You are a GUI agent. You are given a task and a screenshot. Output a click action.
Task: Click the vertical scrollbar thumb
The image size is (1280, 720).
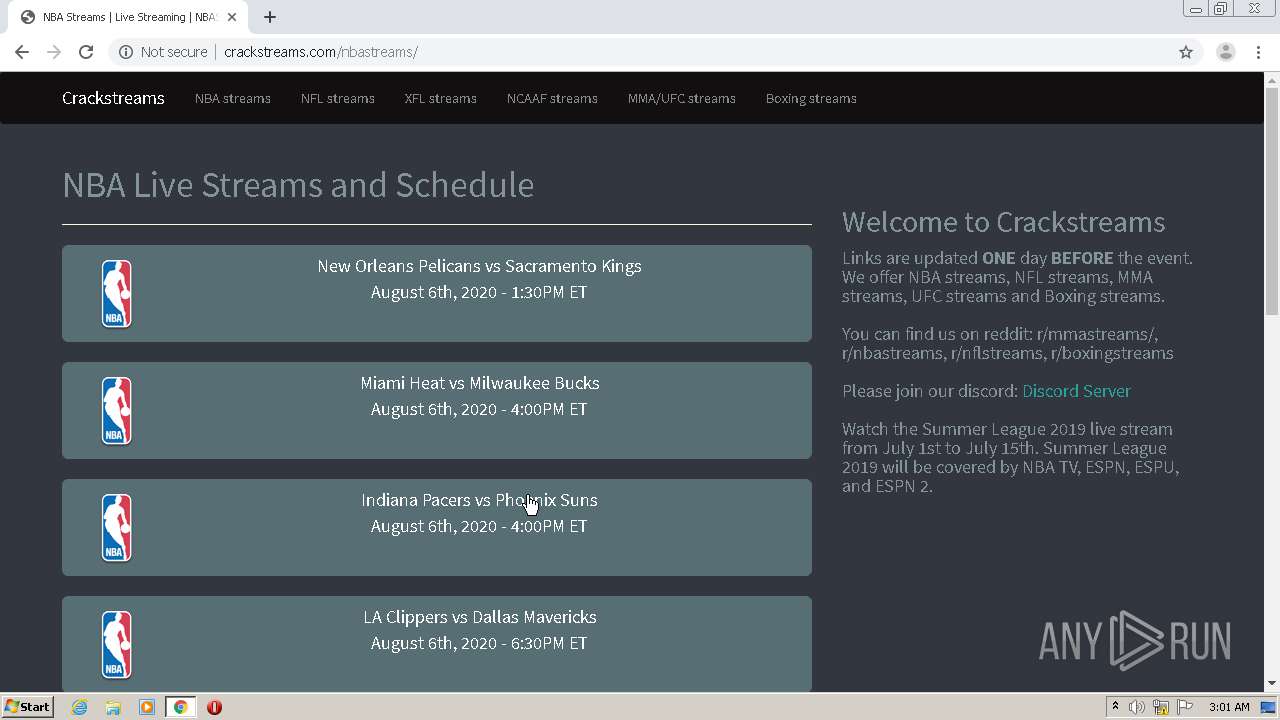click(1272, 202)
